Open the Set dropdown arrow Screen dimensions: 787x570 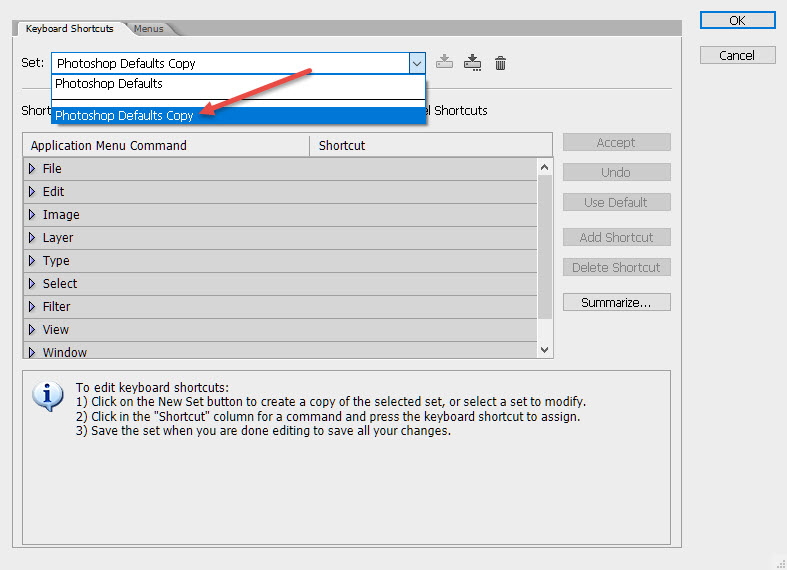(417, 63)
